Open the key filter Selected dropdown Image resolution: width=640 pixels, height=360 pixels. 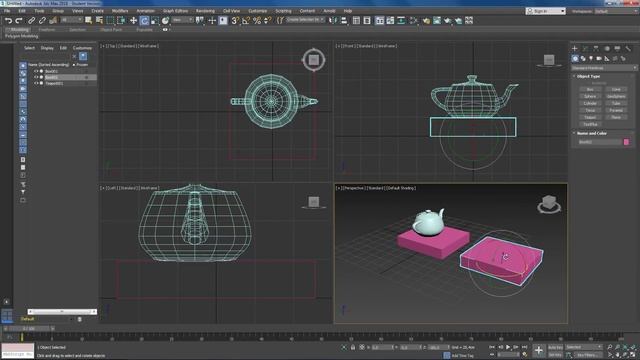coord(583,347)
